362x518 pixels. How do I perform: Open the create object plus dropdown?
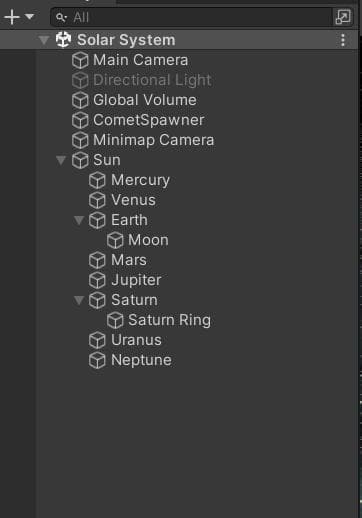click(19, 17)
